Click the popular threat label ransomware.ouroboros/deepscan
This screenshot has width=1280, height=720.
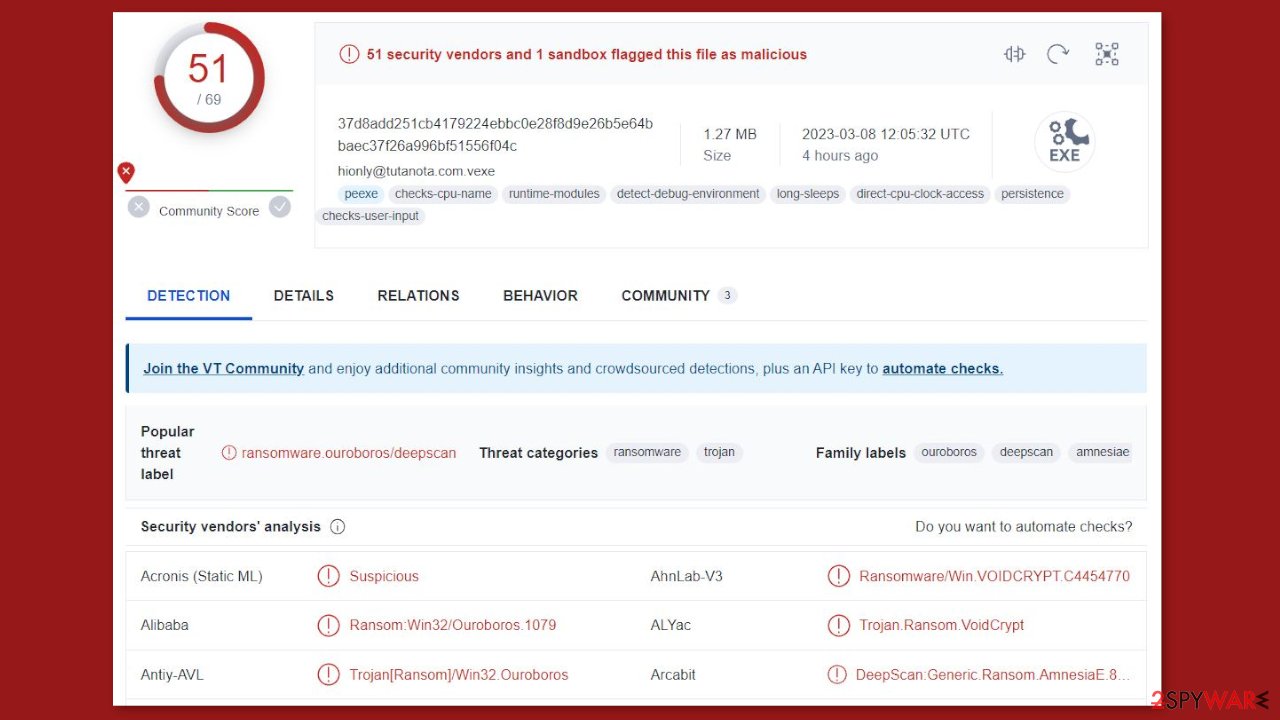(x=349, y=453)
